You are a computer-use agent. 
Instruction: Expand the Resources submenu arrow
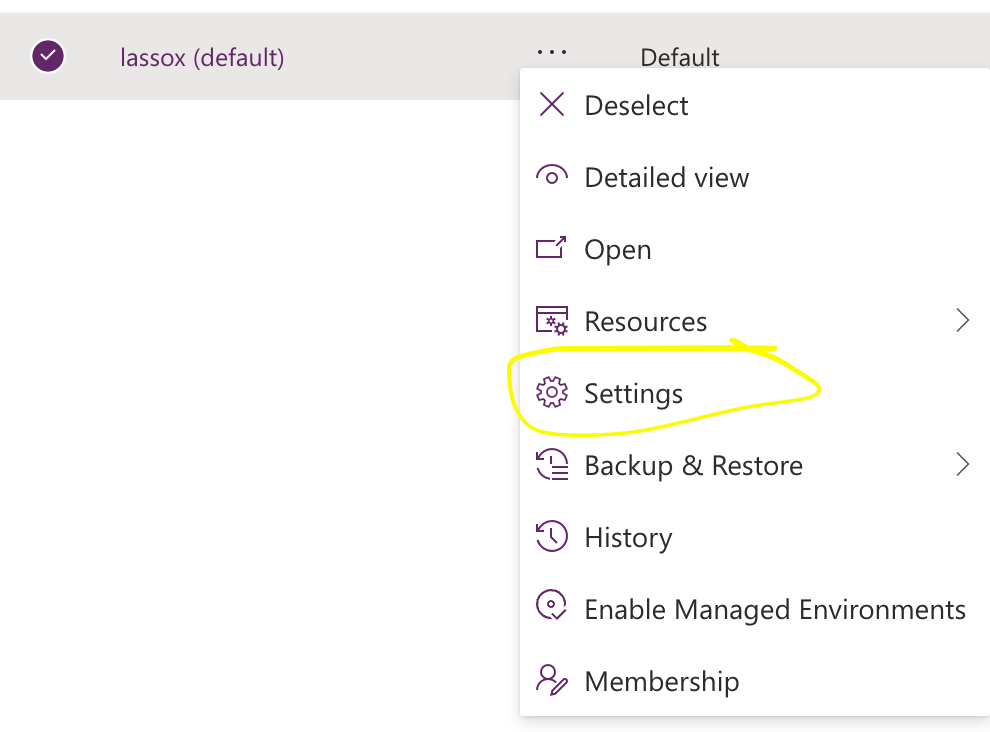(x=962, y=321)
